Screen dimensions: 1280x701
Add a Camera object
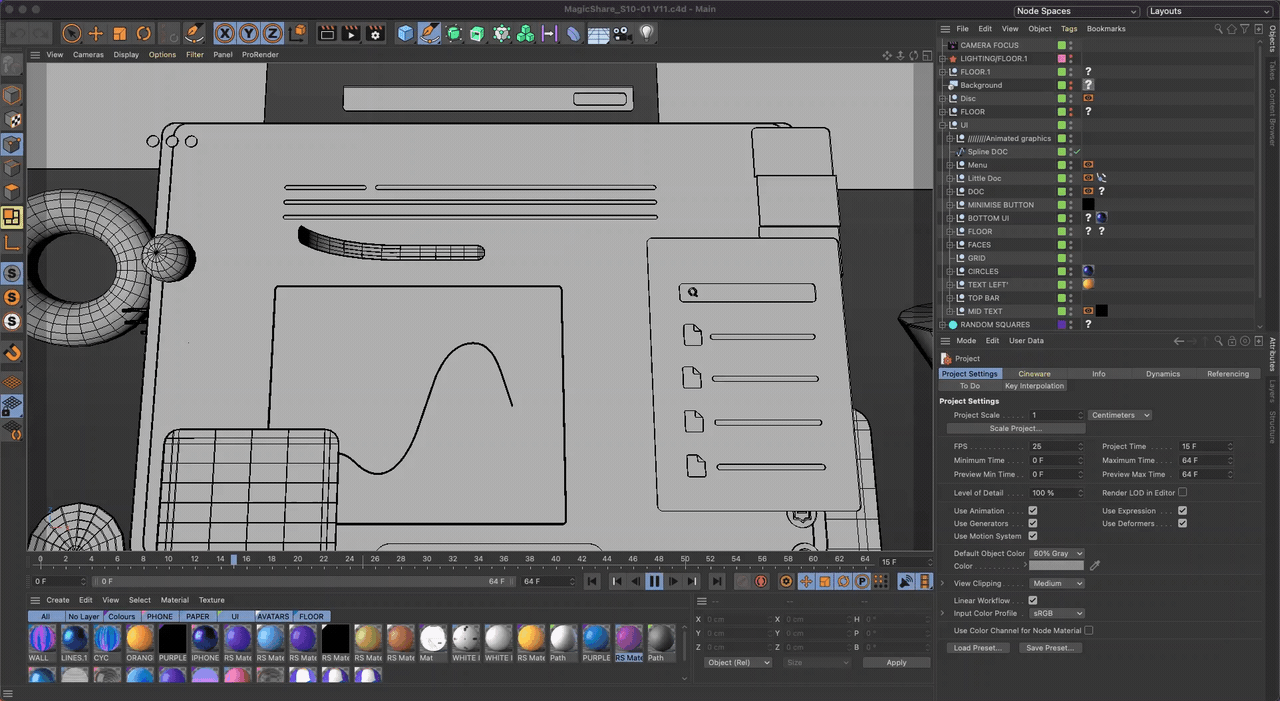622,34
